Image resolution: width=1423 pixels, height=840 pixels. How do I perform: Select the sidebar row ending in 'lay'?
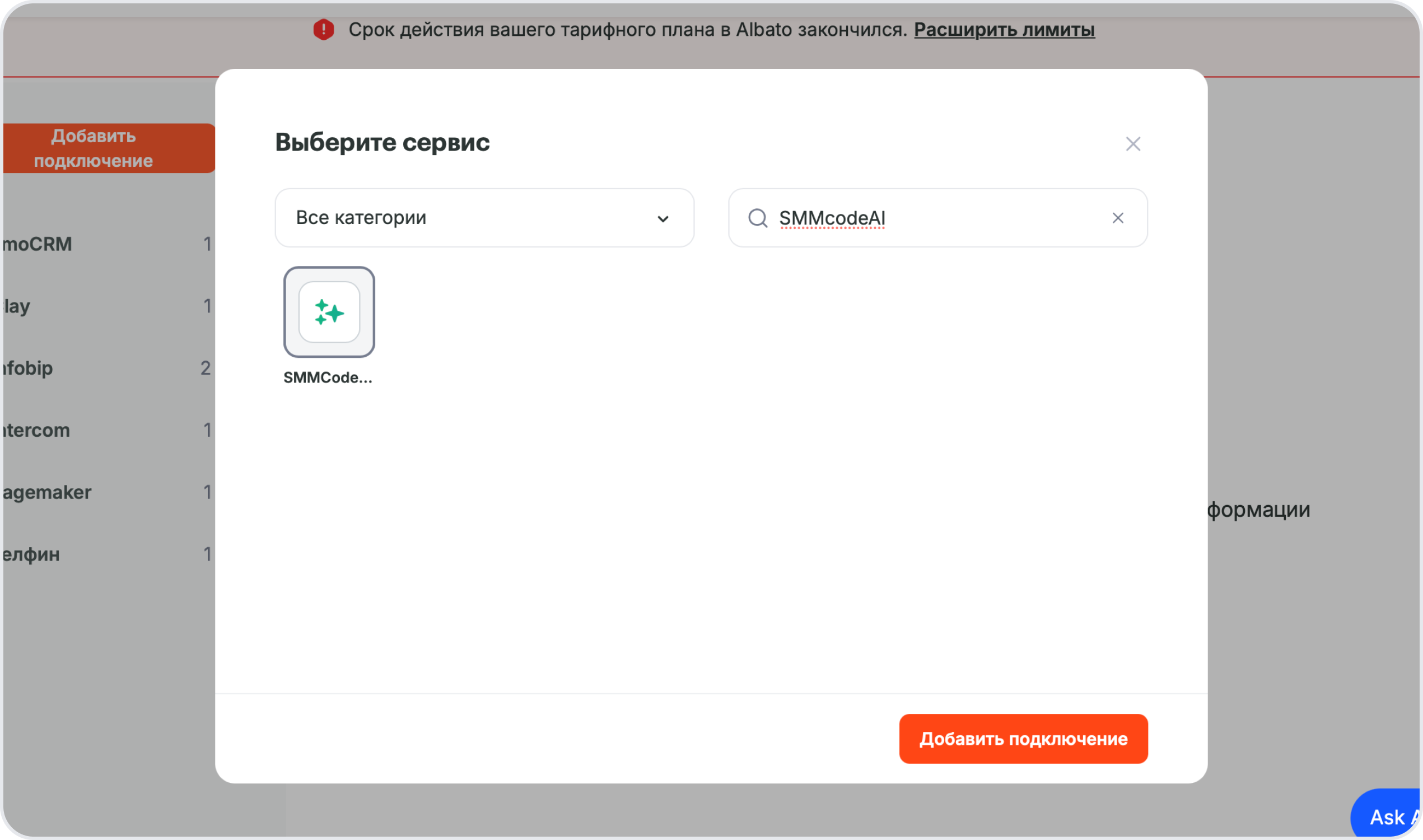108,306
